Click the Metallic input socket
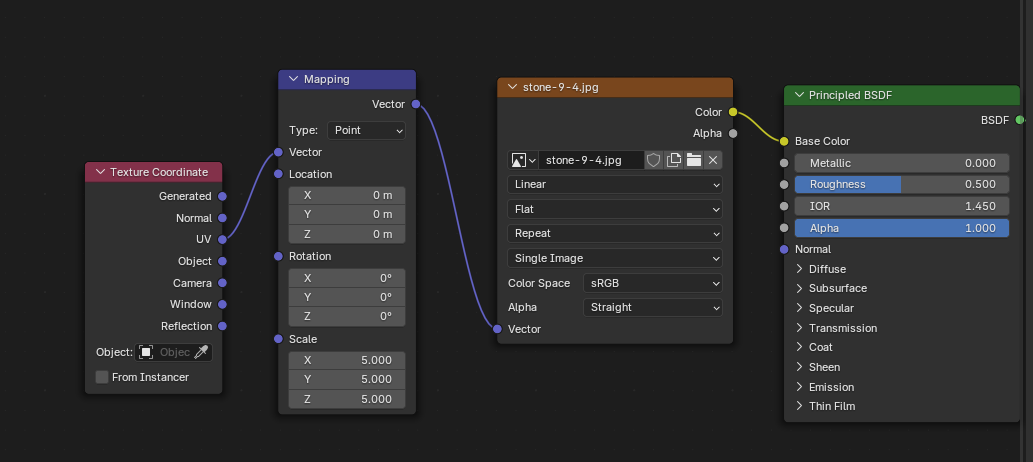Screen dimensions: 1033x462 pyautogui.click(x=784, y=163)
